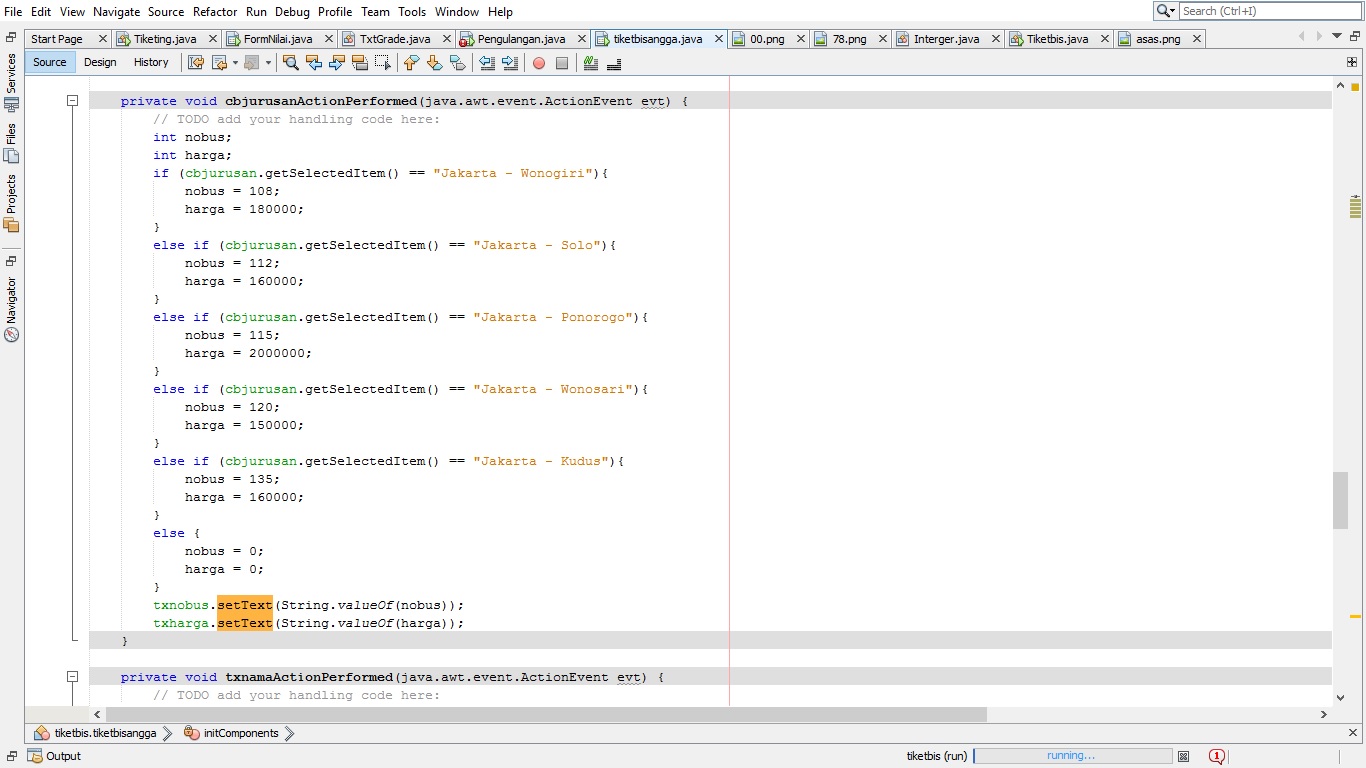Open the History view of the file
The width and height of the screenshot is (1366, 768).
pos(151,62)
